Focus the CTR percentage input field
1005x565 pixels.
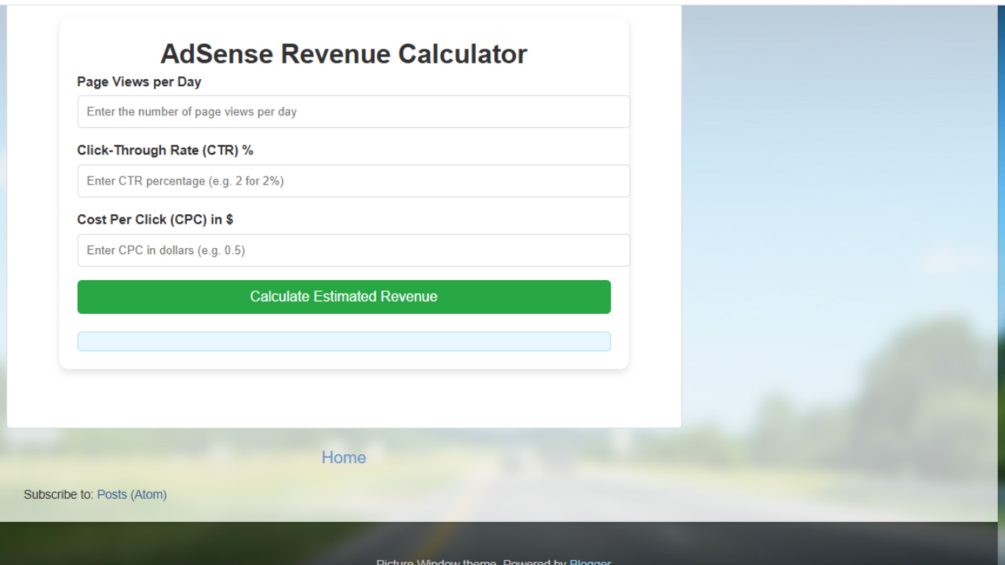[x=353, y=181]
